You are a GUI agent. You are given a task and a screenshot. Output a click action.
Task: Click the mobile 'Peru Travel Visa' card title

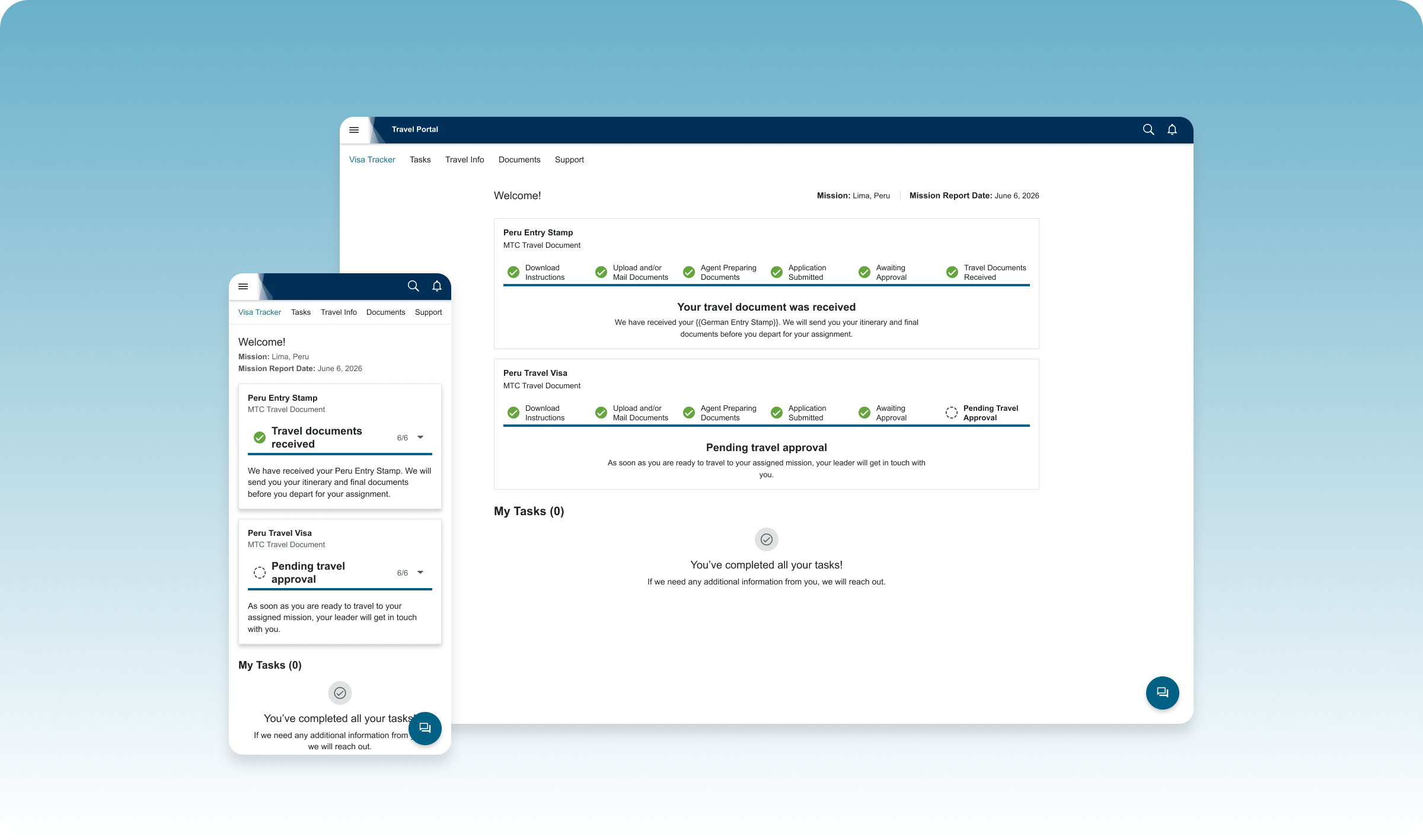pos(279,533)
